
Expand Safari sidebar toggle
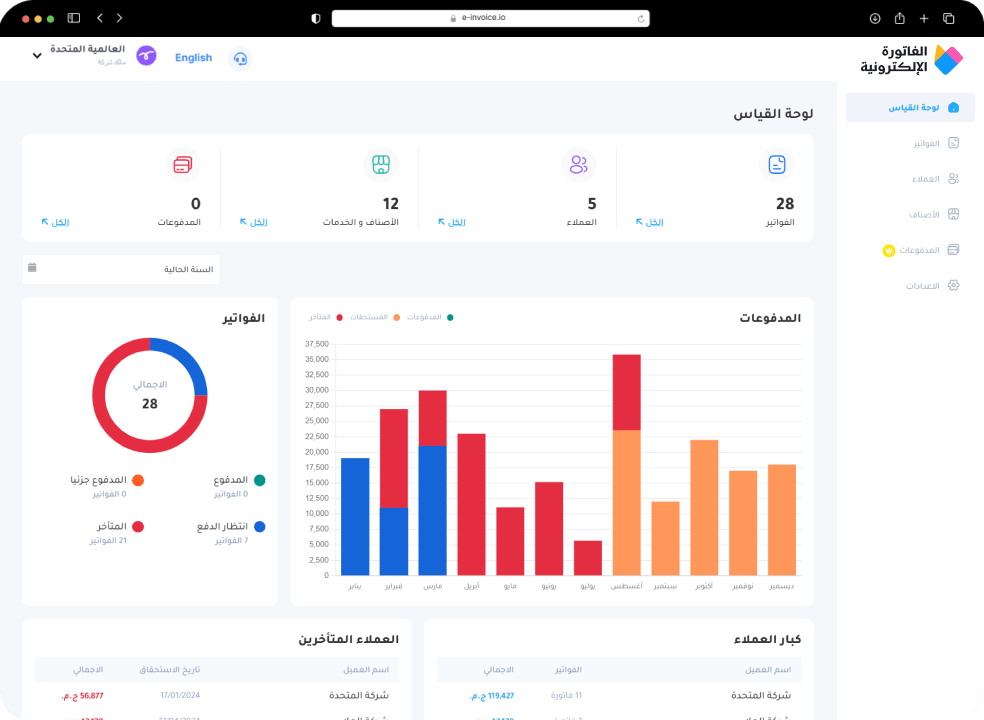(74, 18)
